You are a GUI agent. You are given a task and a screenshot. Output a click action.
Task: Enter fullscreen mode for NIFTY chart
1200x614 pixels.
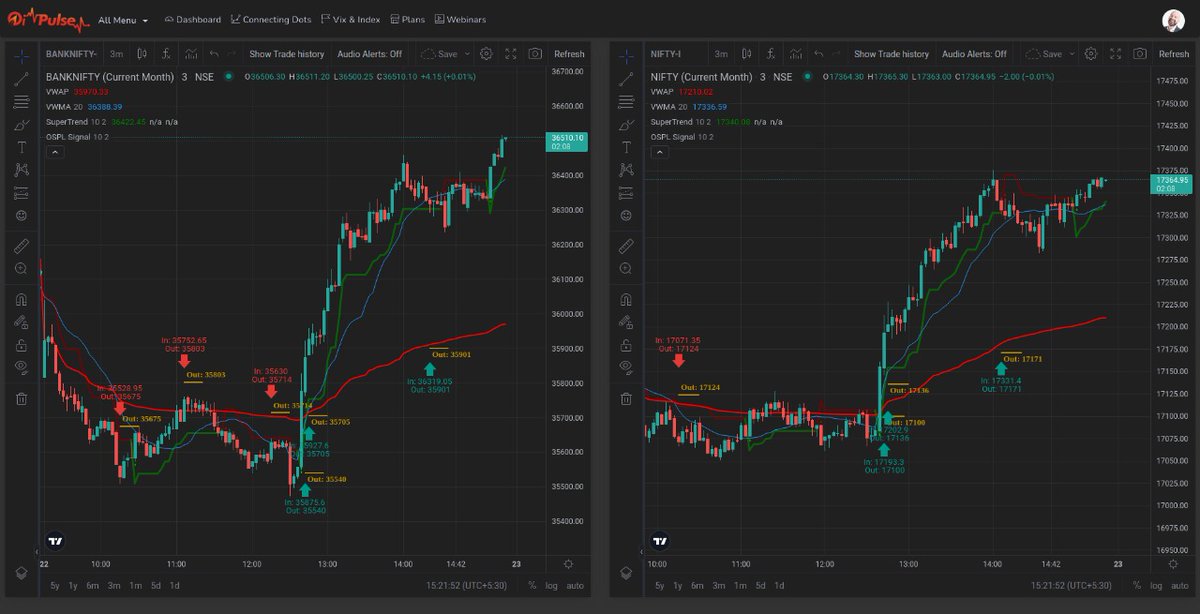point(1116,54)
